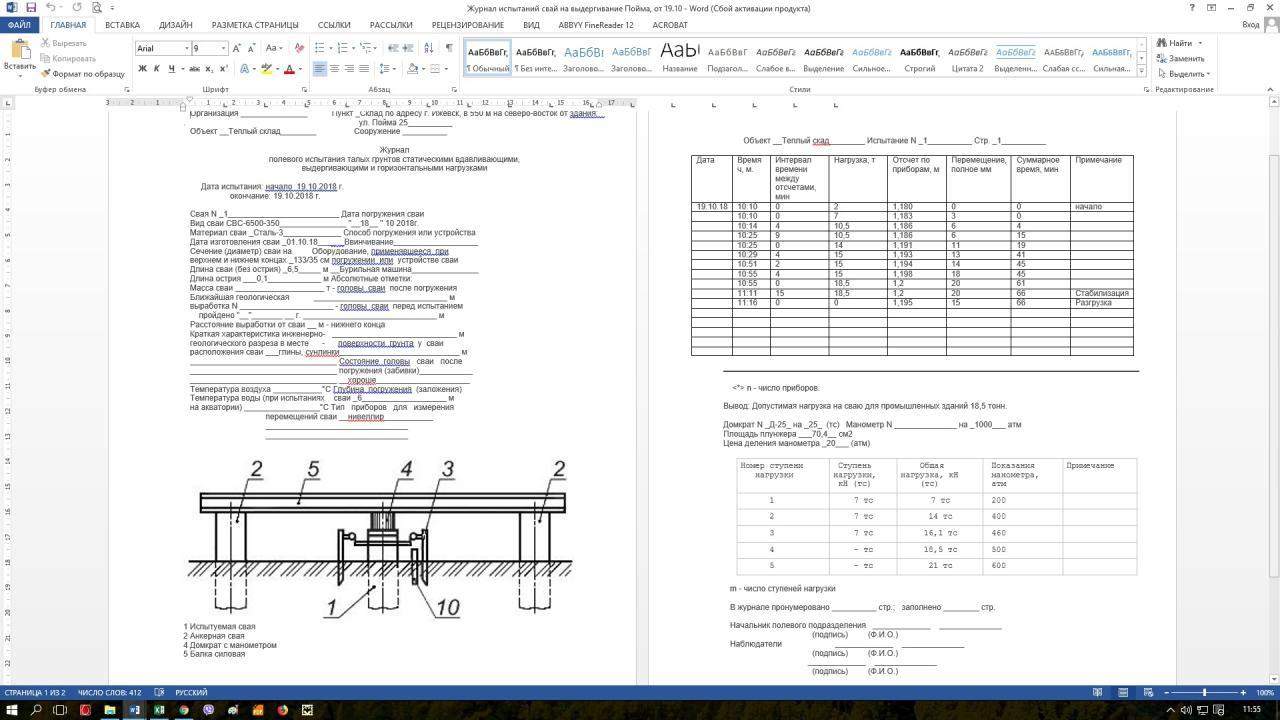Click Заменить (Replace) in the editing group
The height and width of the screenshot is (720, 1280).
[1180, 58]
